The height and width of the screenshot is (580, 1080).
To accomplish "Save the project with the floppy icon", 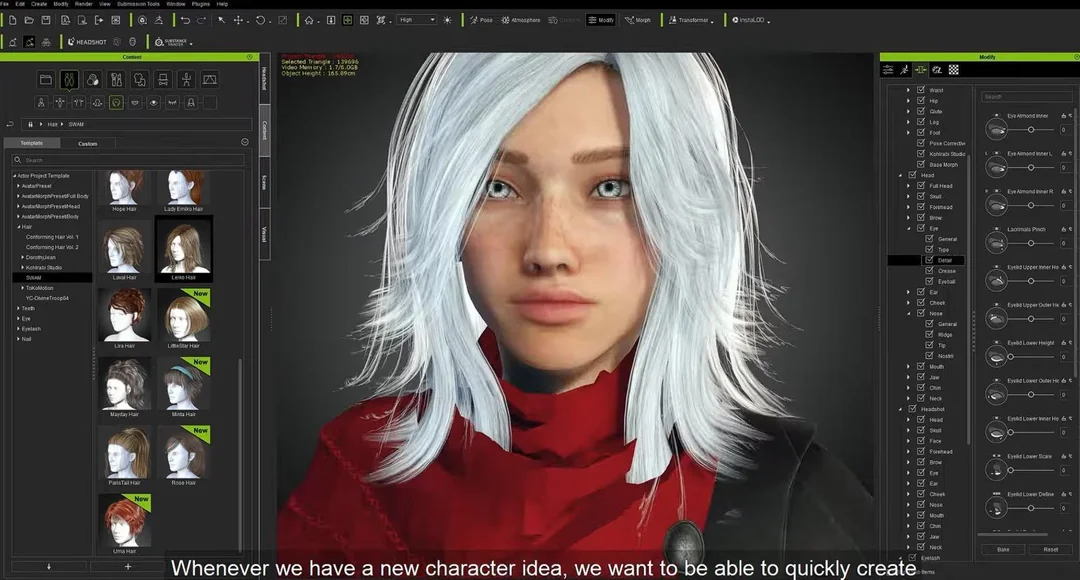I will click(45, 21).
